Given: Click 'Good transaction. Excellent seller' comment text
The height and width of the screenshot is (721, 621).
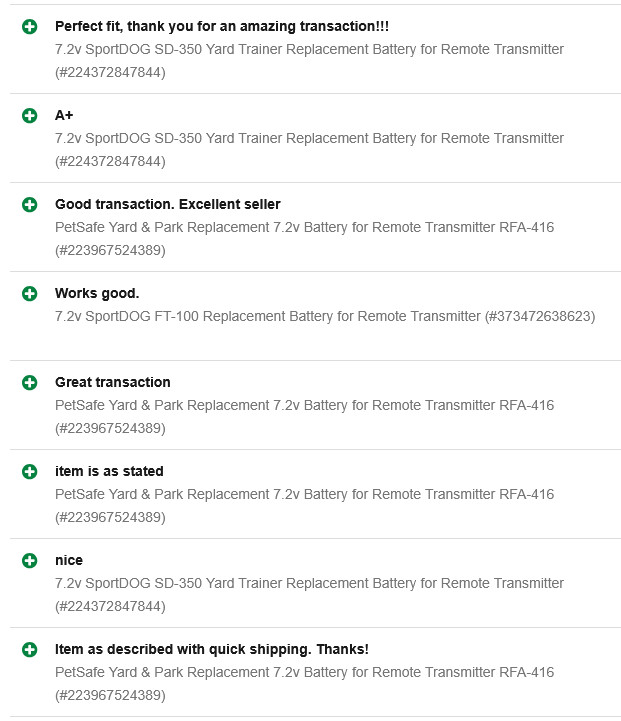Looking at the screenshot, I should pos(168,204).
